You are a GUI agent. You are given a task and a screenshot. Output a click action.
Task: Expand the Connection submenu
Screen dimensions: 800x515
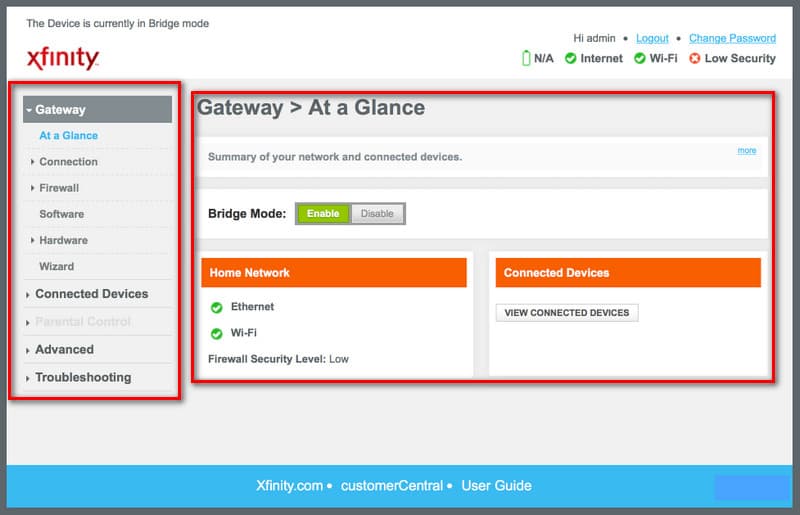(x=68, y=162)
